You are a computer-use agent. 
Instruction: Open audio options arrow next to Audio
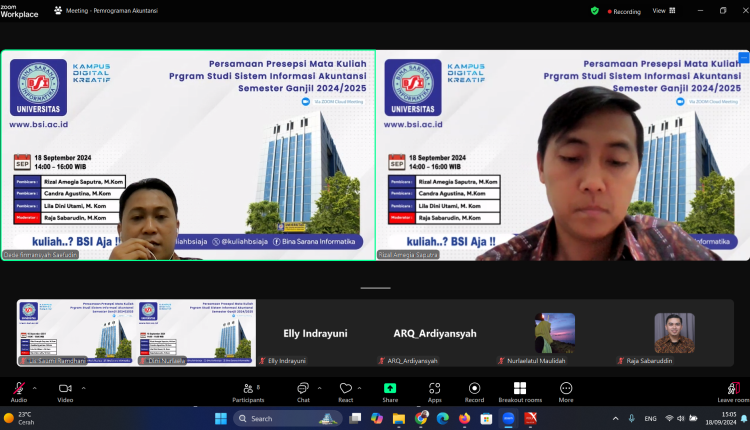point(34,388)
